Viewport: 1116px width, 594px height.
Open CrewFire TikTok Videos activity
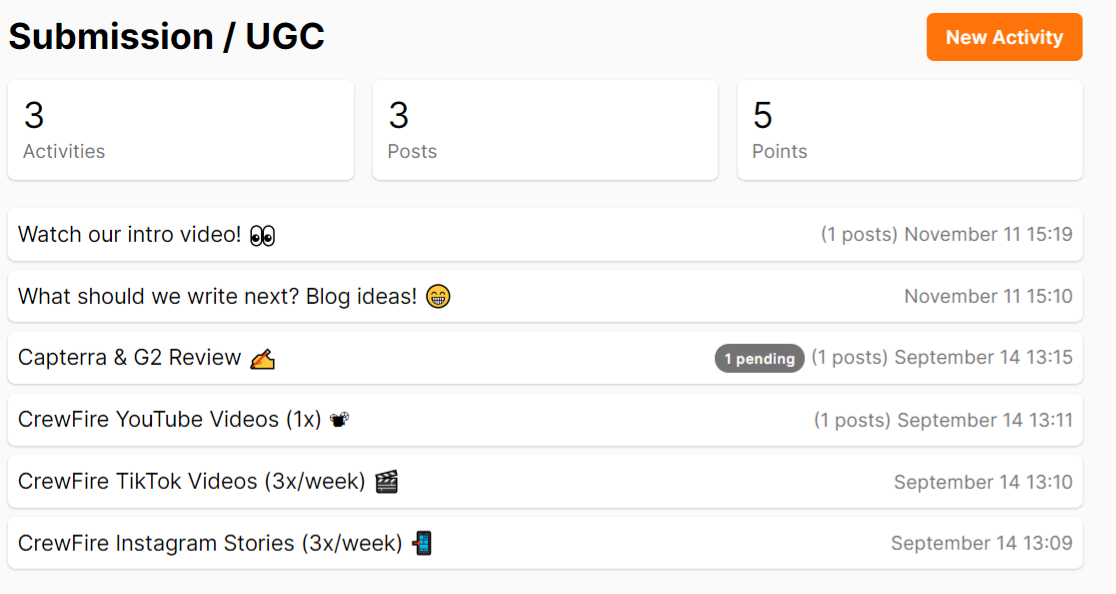pyautogui.click(x=545, y=482)
